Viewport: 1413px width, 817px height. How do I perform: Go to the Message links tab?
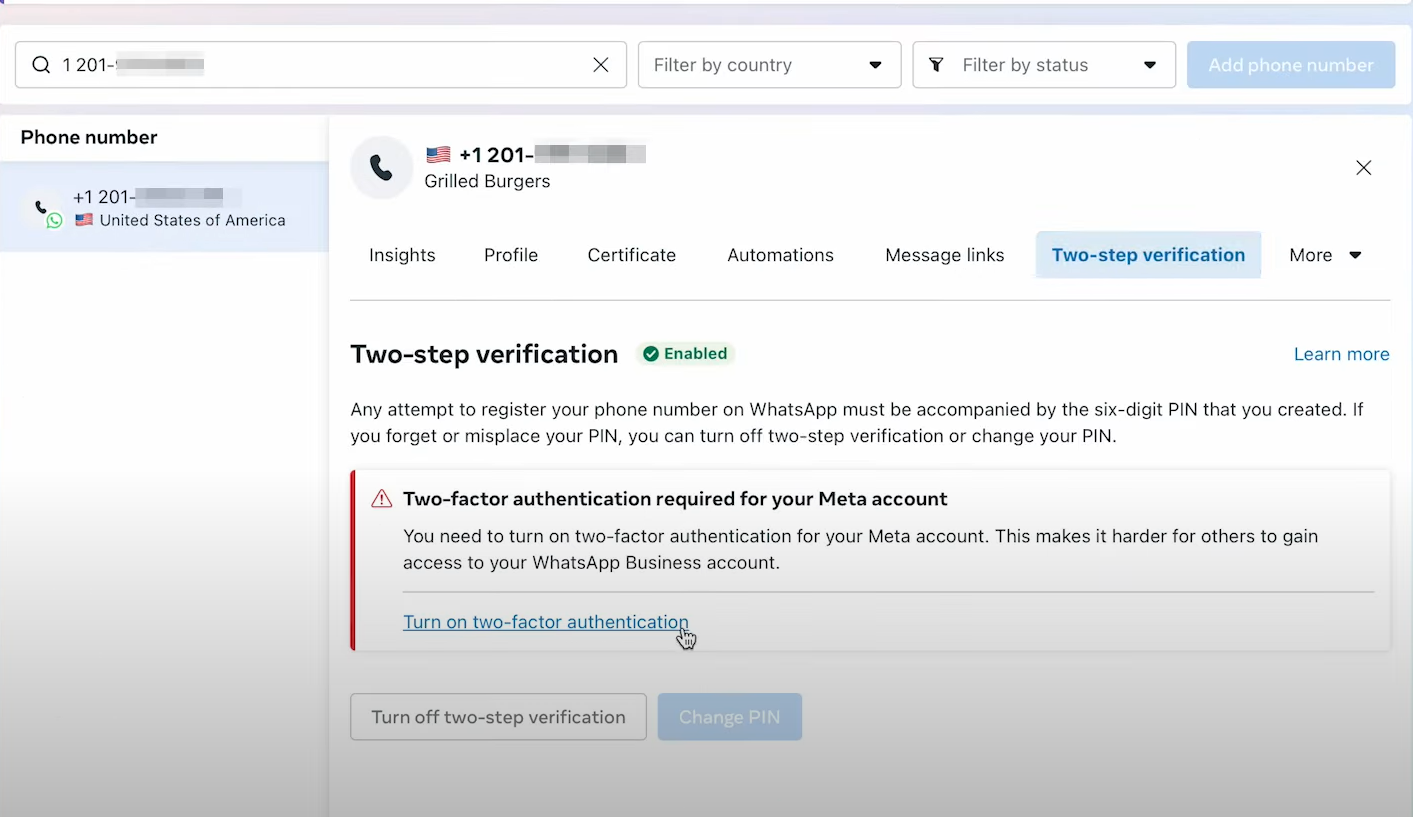tap(944, 255)
